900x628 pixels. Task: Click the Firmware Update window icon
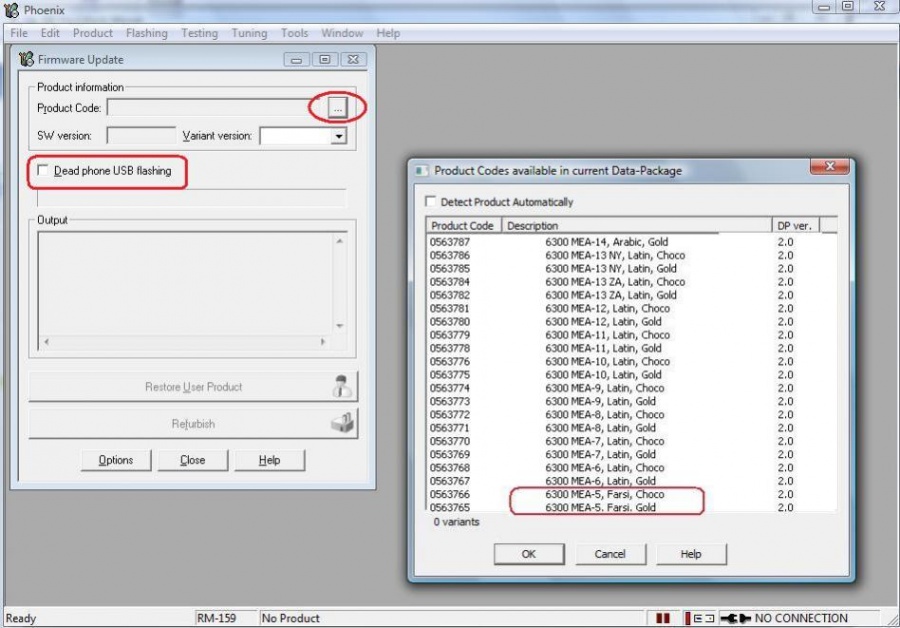(x=26, y=59)
